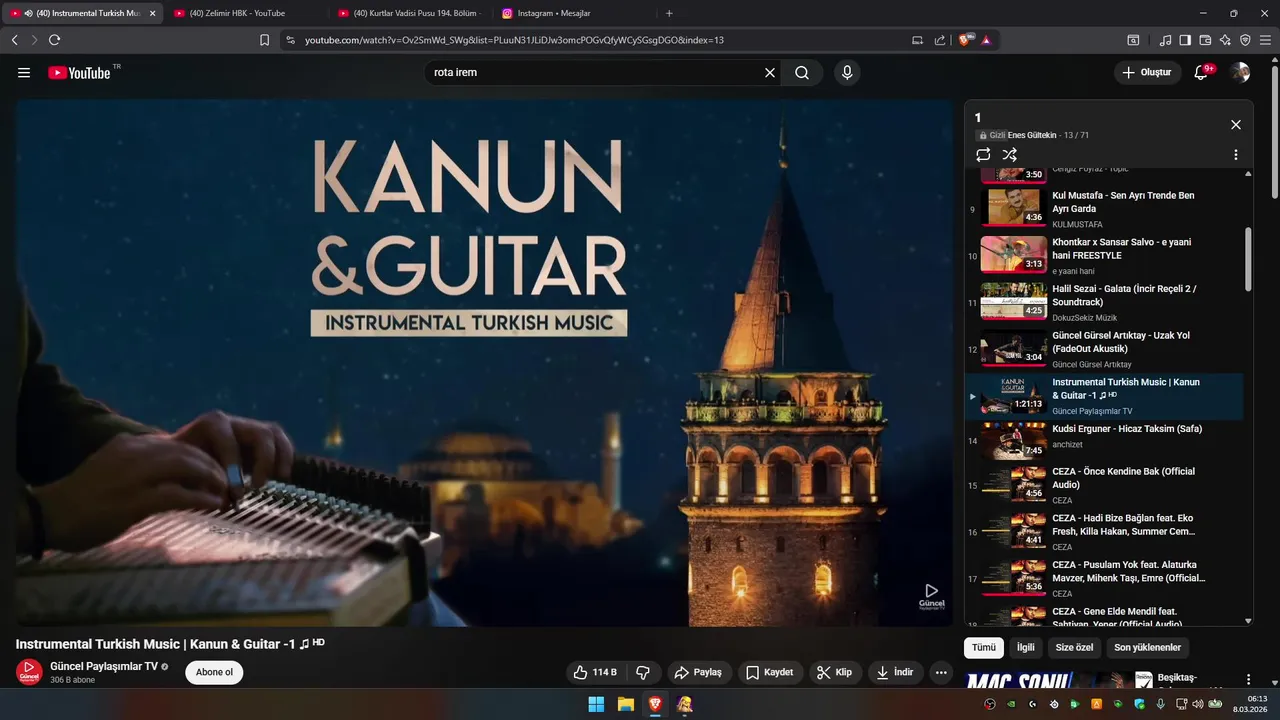This screenshot has height=720, width=1280.
Task: Open the notifications bell
Action: (1202, 73)
